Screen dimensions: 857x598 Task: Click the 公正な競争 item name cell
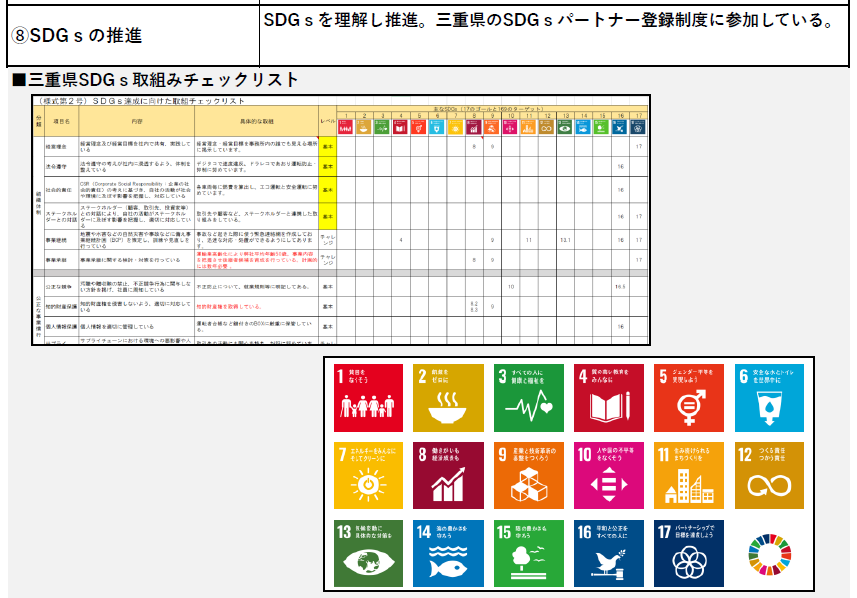pyautogui.click(x=61, y=286)
